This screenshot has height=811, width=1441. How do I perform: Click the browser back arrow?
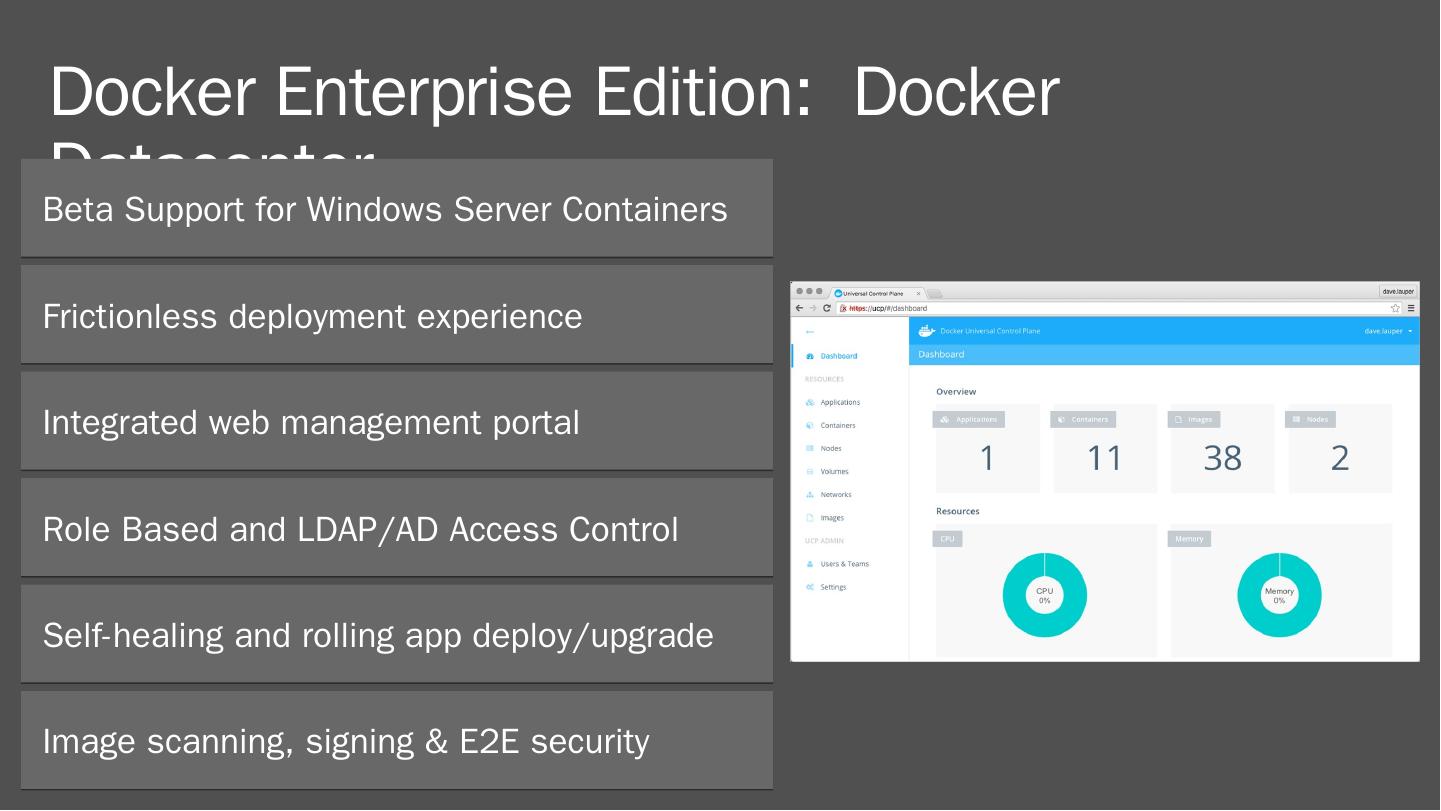click(799, 308)
